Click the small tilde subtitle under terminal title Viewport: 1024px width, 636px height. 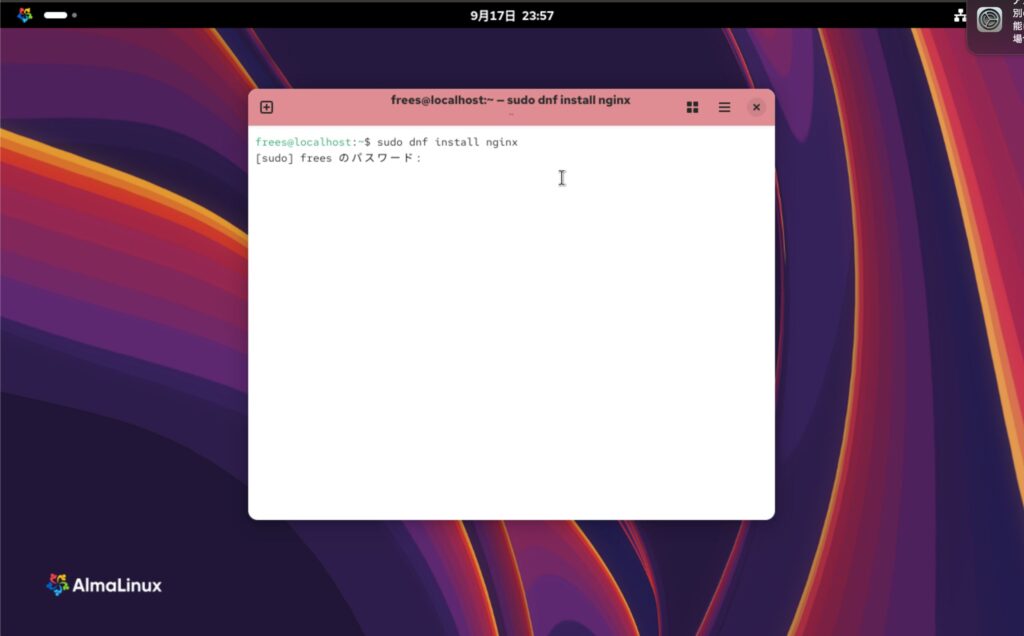coord(510,115)
